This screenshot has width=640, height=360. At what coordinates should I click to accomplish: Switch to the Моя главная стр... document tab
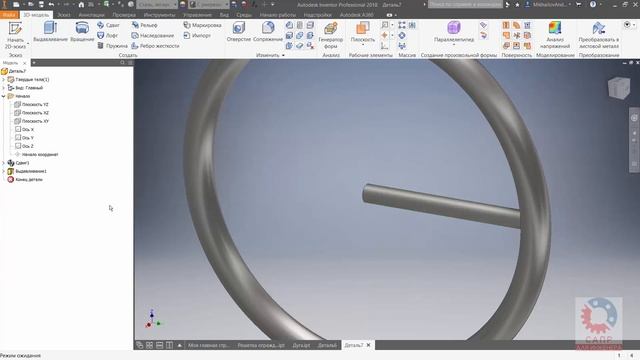tap(209, 345)
